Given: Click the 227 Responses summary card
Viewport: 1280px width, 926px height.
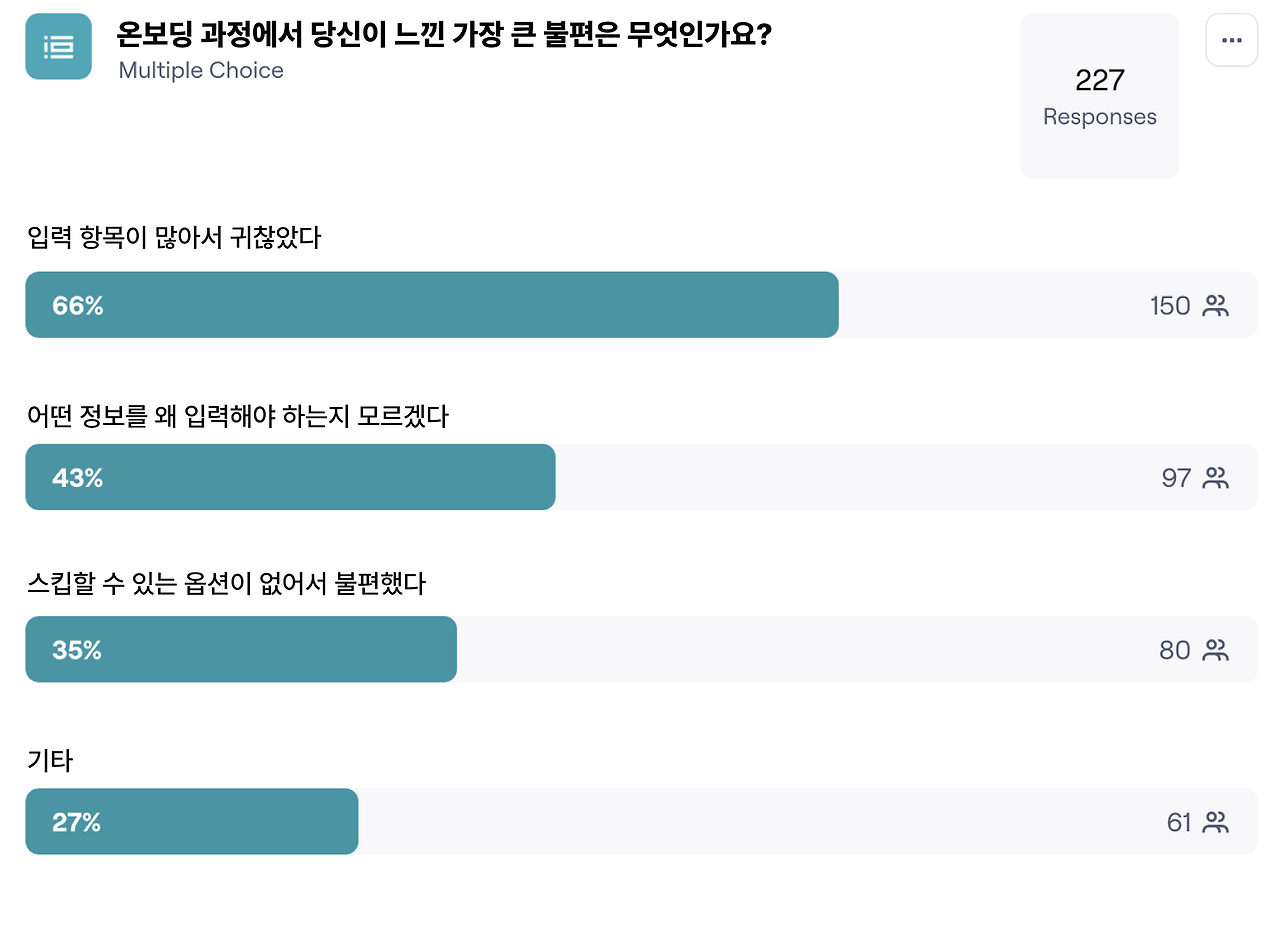Looking at the screenshot, I should [x=1100, y=96].
